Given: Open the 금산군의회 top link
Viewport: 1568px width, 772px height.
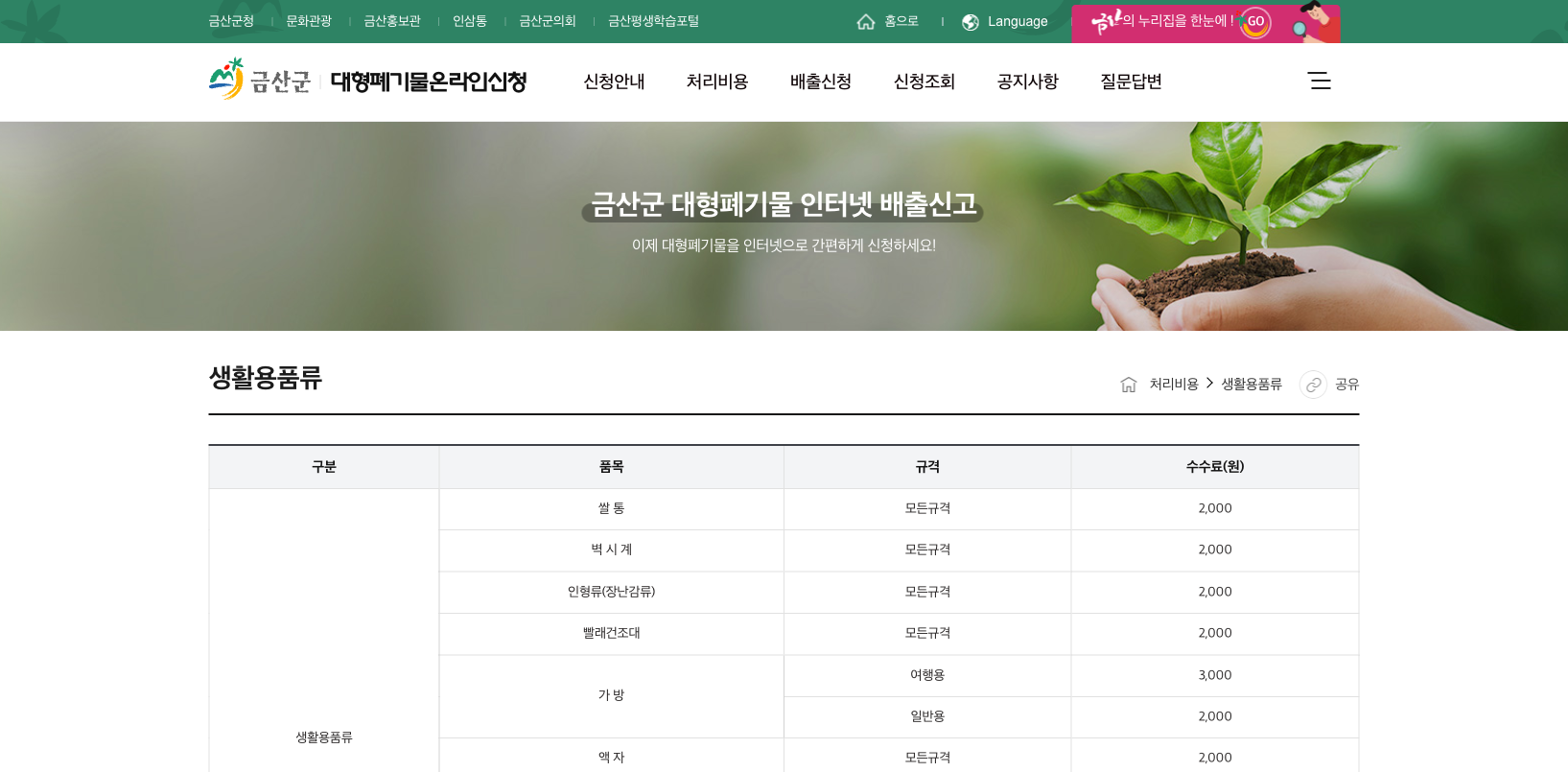Looking at the screenshot, I should point(548,21).
